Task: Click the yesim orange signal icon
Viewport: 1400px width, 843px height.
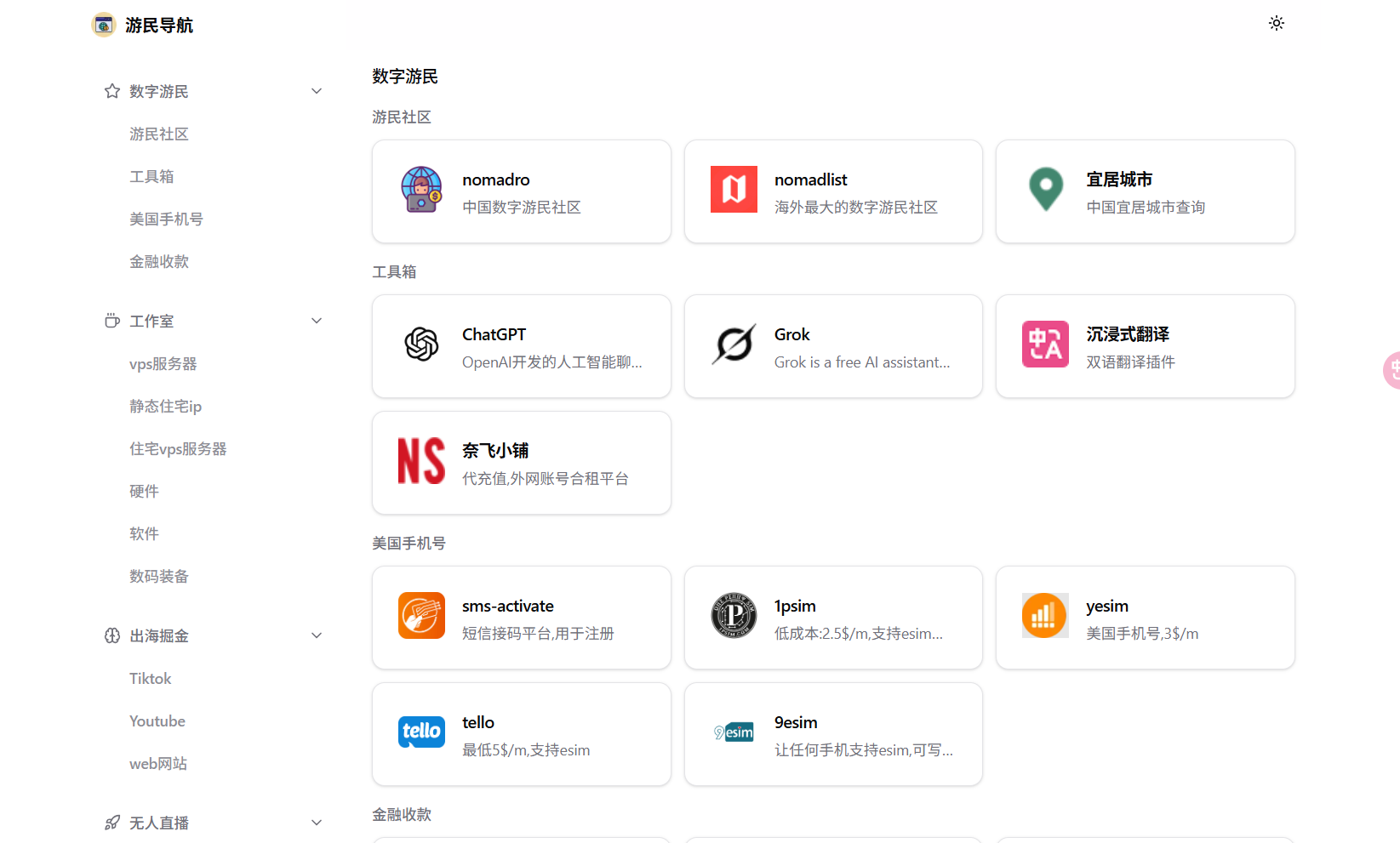Action: coord(1045,616)
